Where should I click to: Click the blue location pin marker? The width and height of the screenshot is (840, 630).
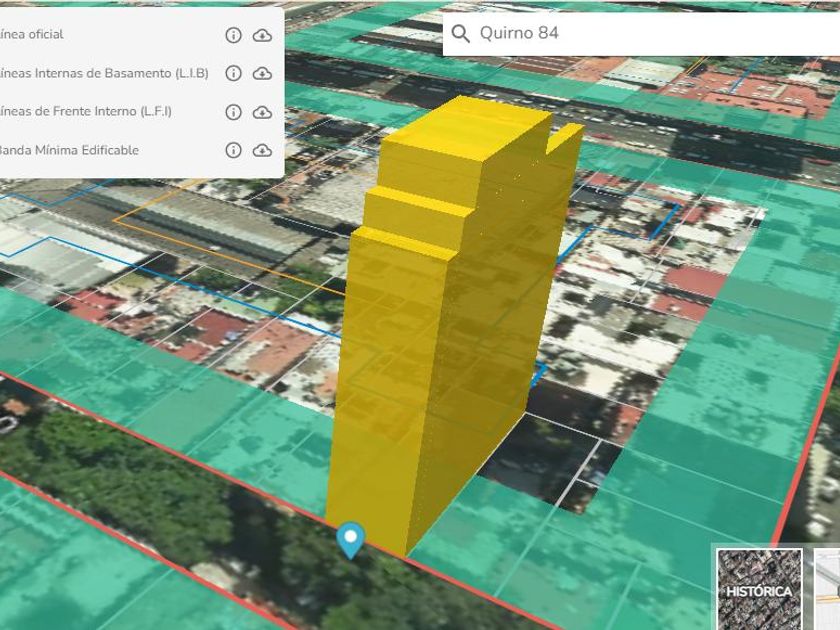[350, 538]
